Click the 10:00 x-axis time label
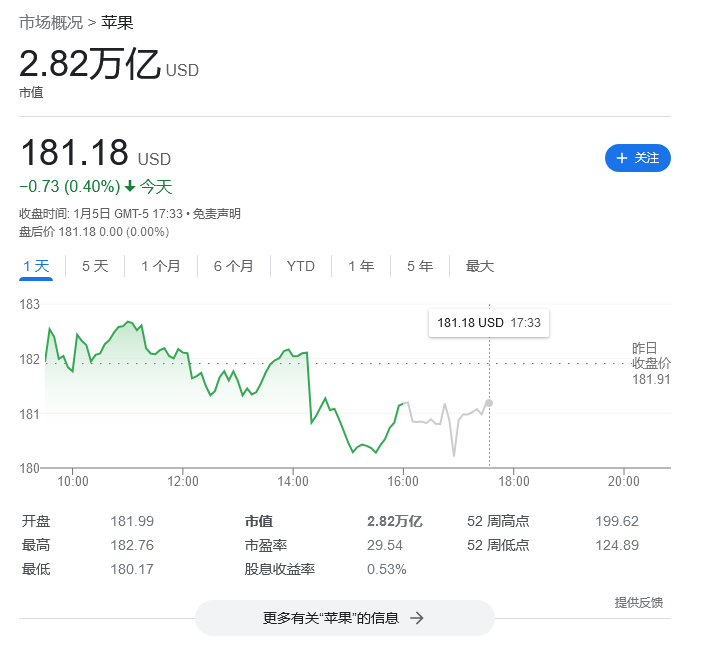 pos(72,481)
